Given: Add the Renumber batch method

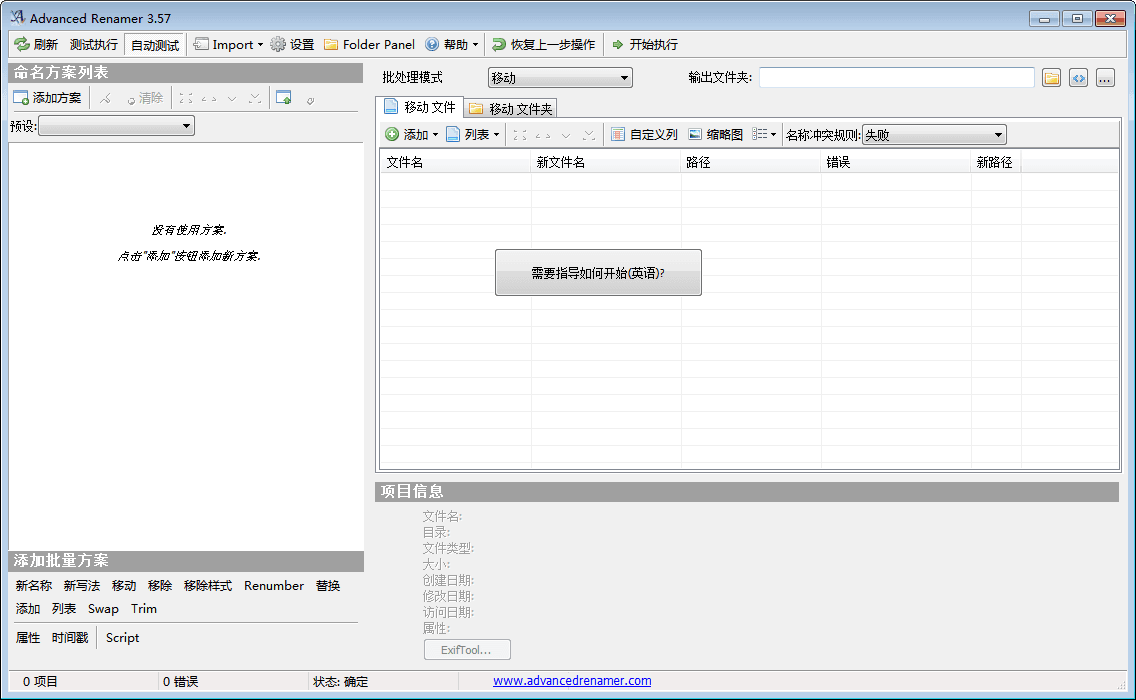Looking at the screenshot, I should [273, 586].
